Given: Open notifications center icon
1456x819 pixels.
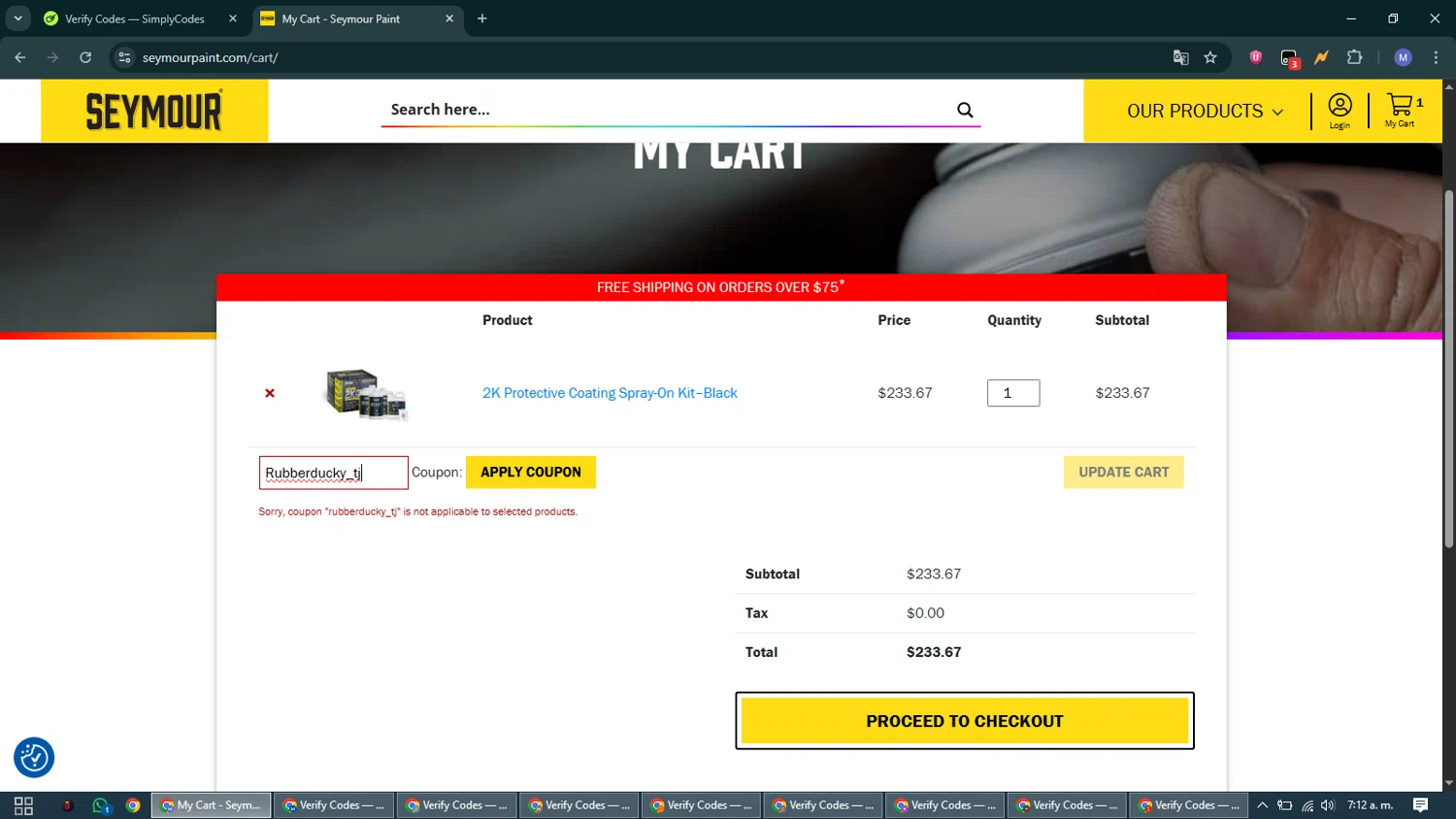Looking at the screenshot, I should click(1420, 805).
